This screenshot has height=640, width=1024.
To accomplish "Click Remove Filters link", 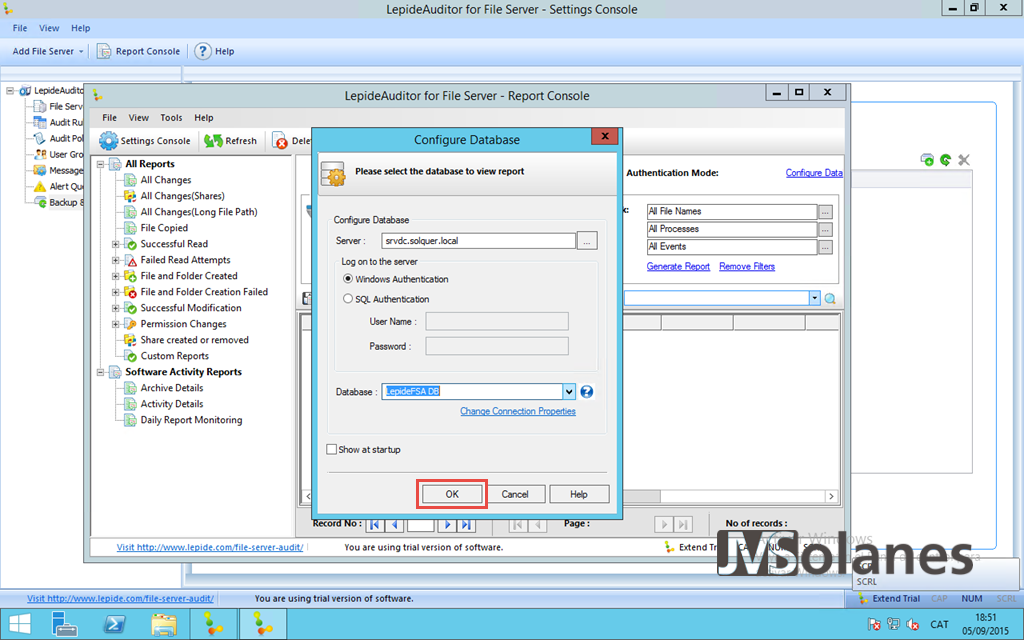I will click(x=746, y=266).
